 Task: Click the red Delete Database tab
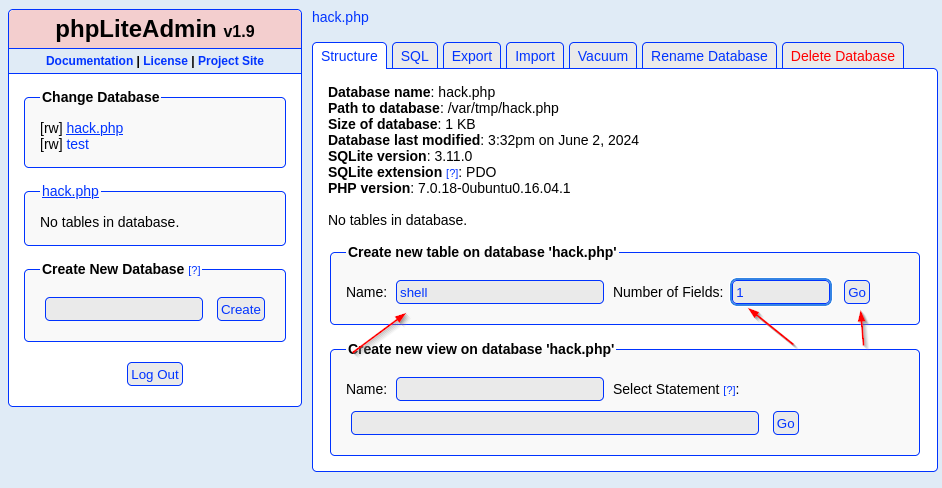[x=842, y=56]
